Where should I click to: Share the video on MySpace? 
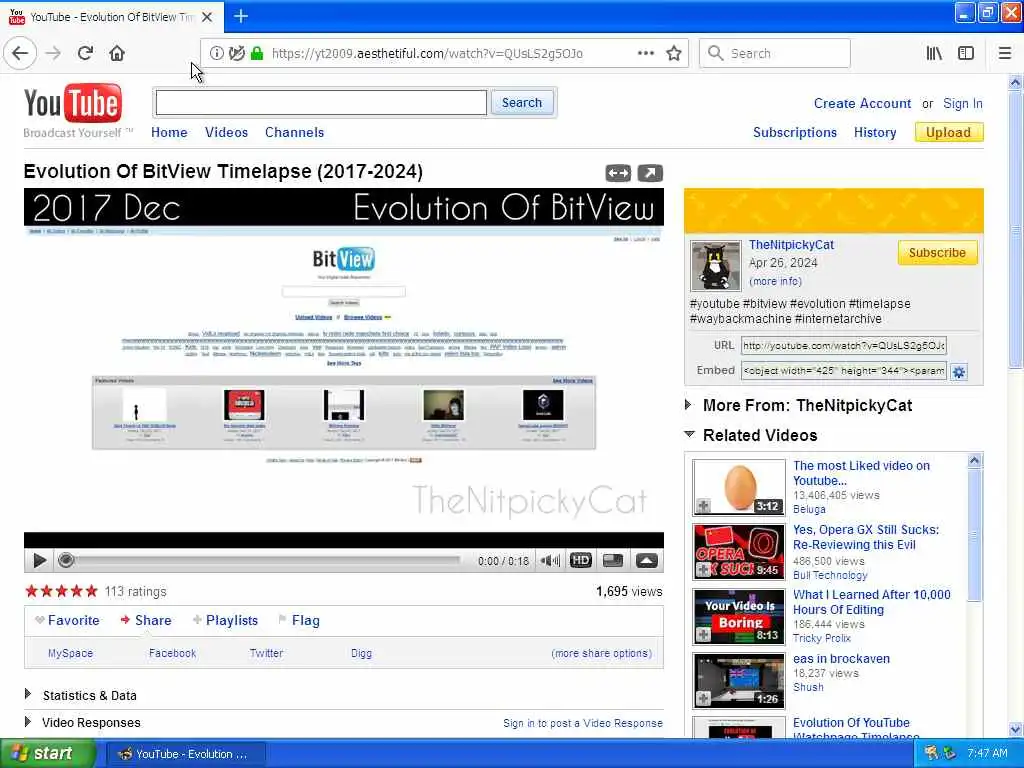(71, 653)
